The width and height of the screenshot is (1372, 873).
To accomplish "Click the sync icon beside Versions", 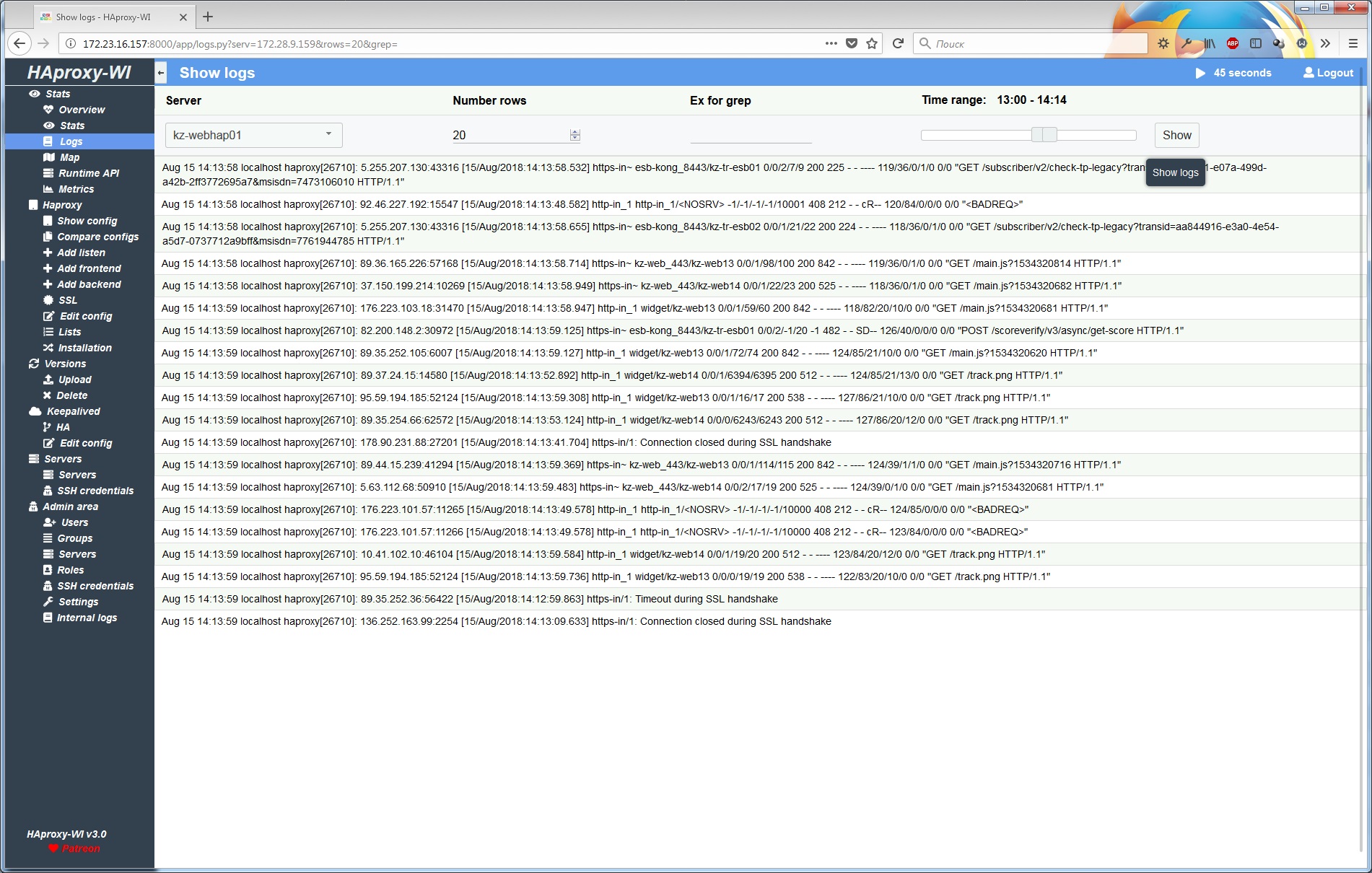I will [x=33, y=364].
